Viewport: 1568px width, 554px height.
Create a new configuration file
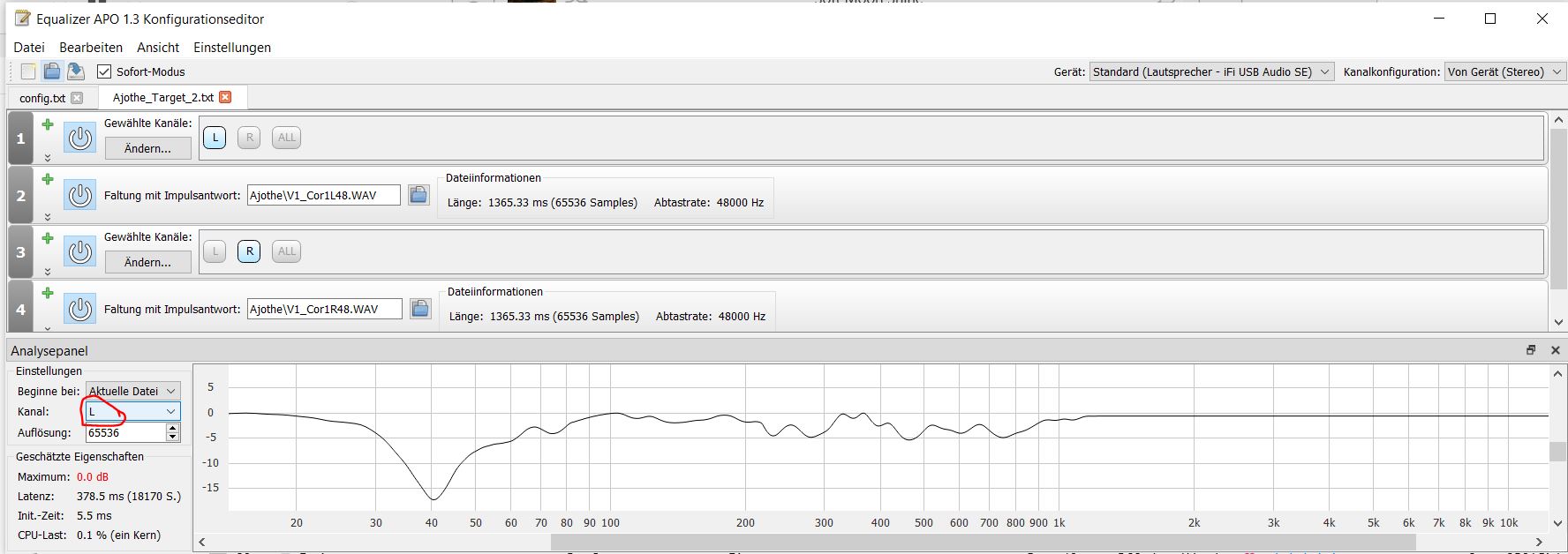coord(28,71)
